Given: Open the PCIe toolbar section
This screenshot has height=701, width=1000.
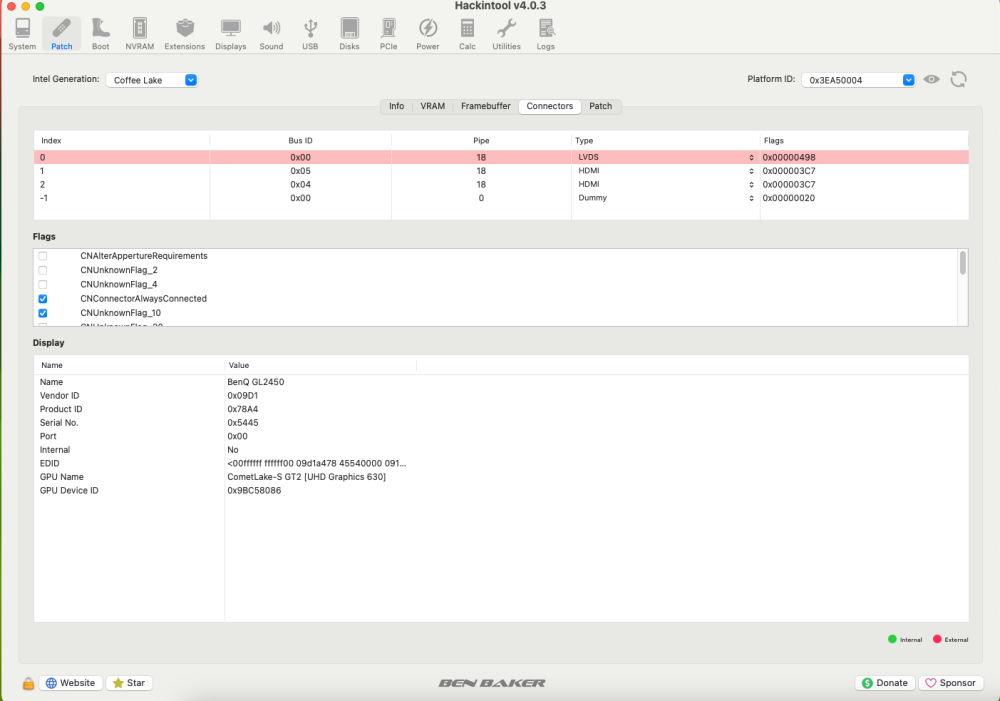Looking at the screenshot, I should coord(388,34).
